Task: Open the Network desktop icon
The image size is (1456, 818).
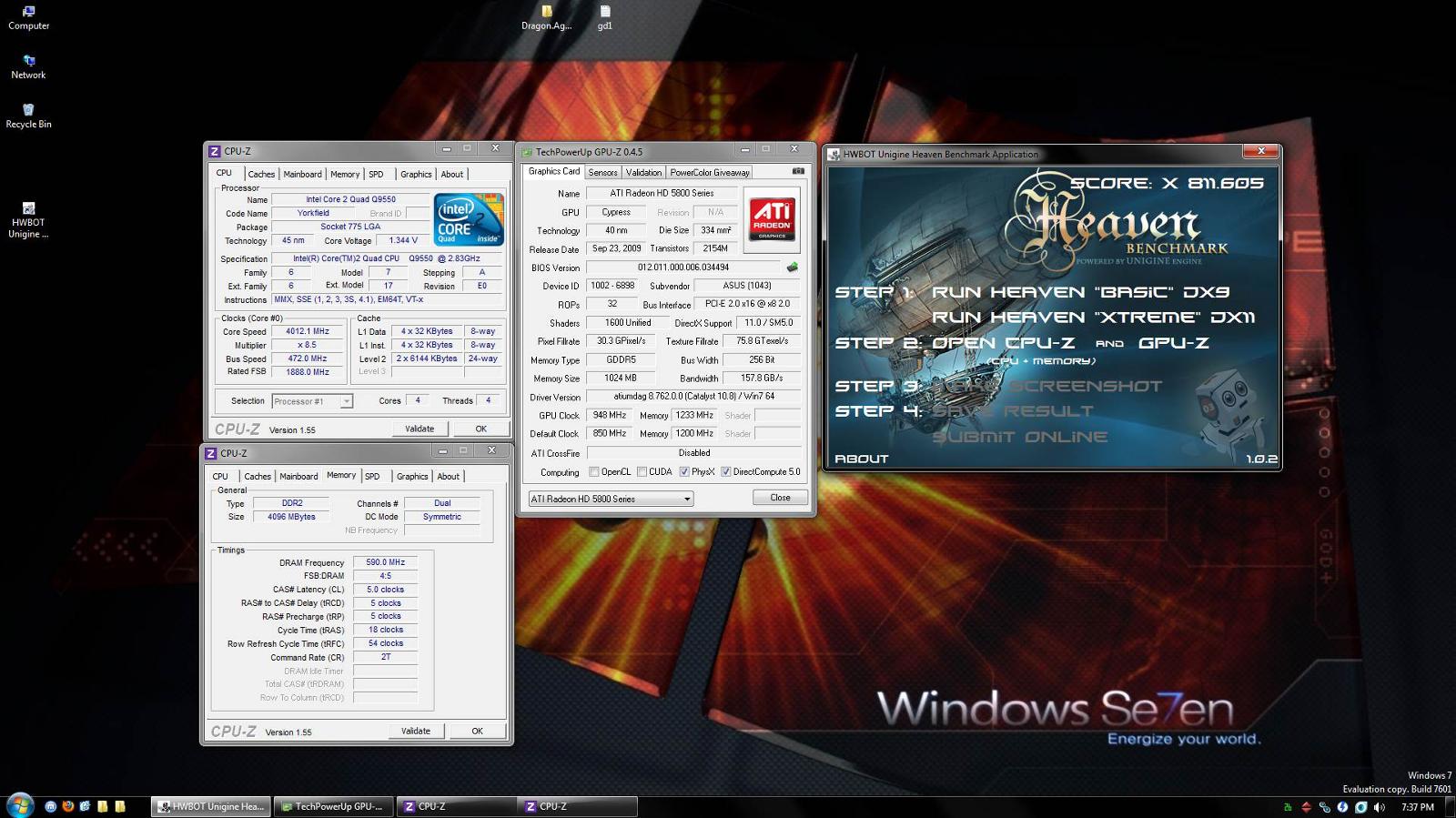Action: pos(28,67)
